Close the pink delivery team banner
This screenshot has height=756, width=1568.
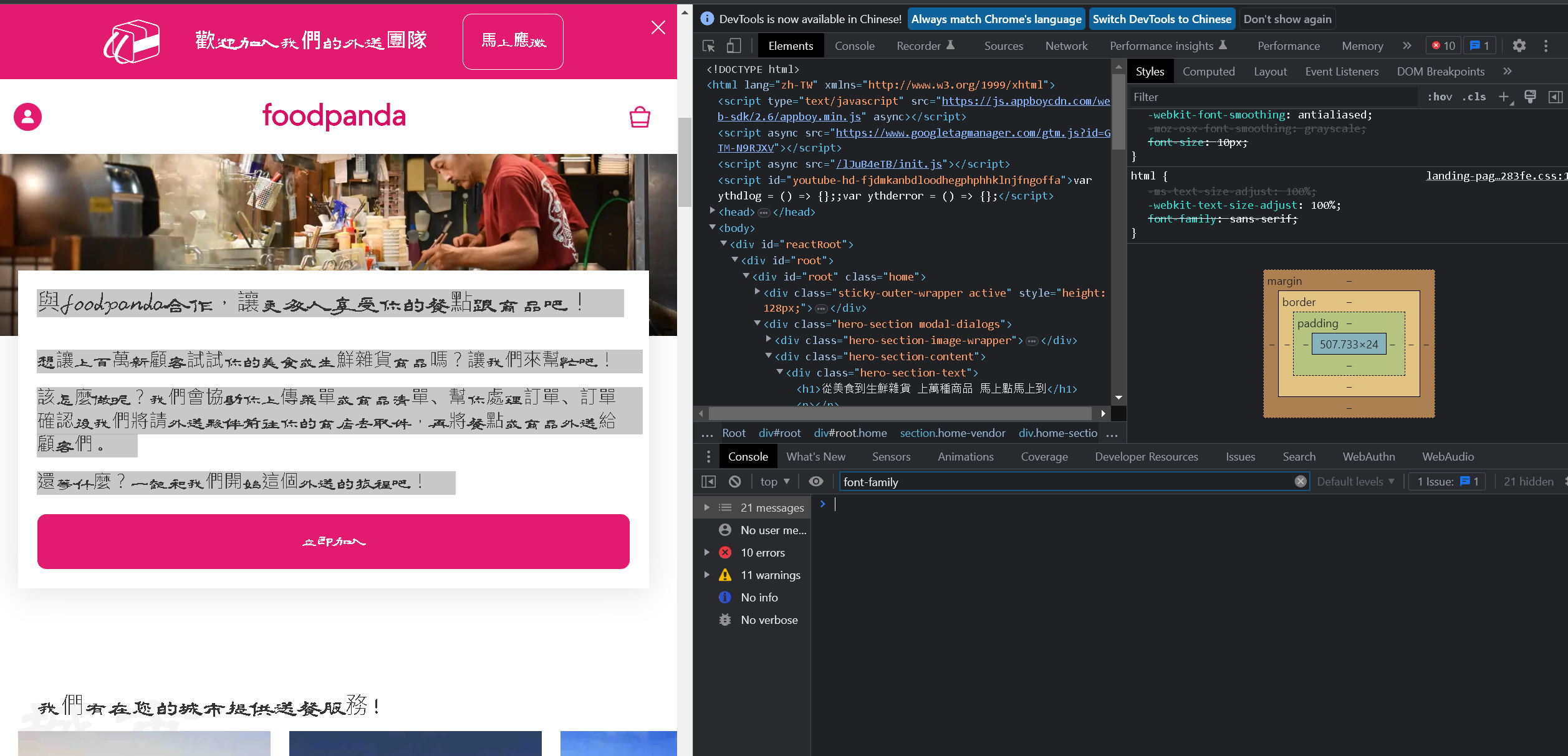click(658, 27)
